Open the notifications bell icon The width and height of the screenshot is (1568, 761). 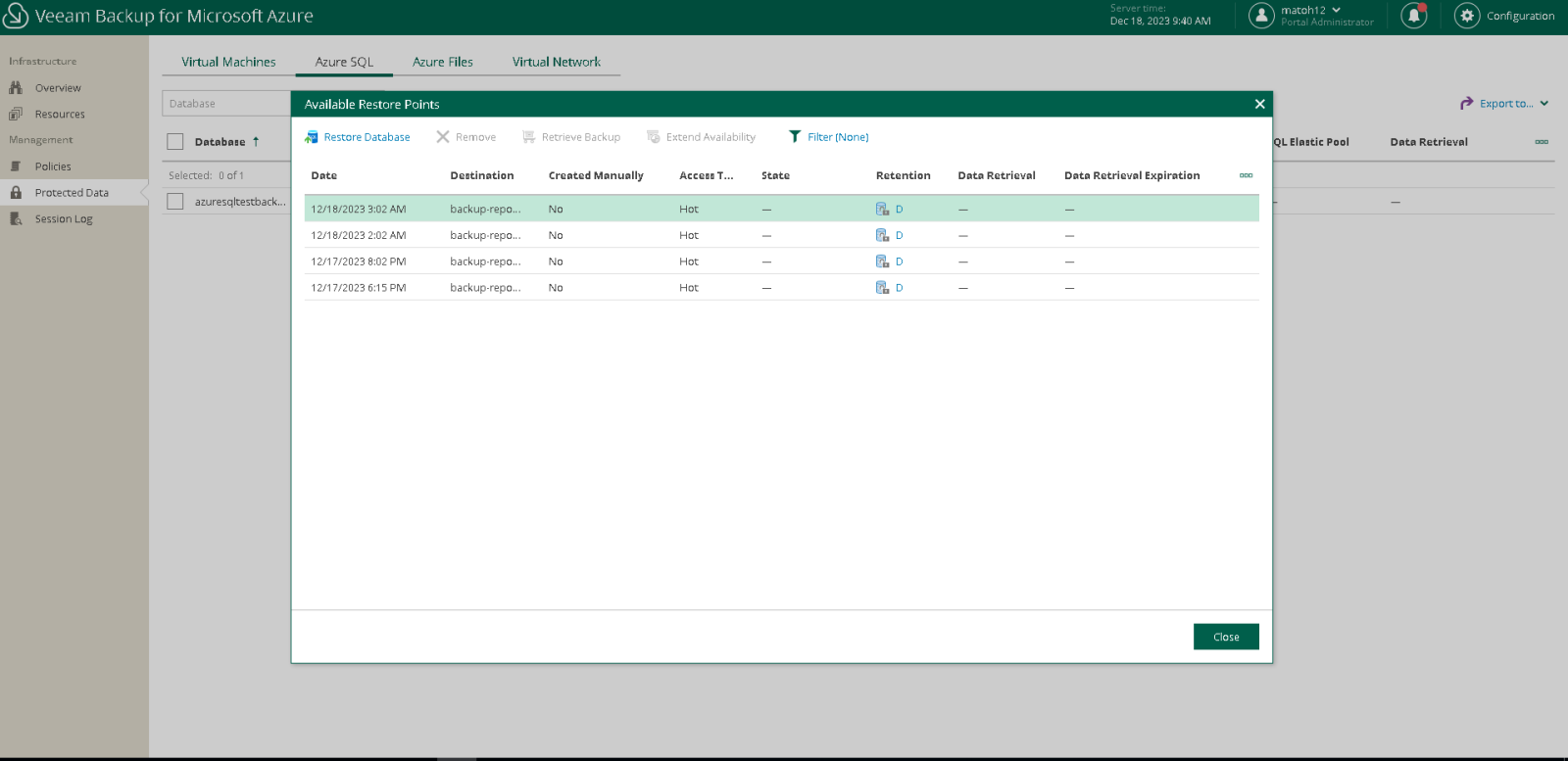pos(1414,16)
